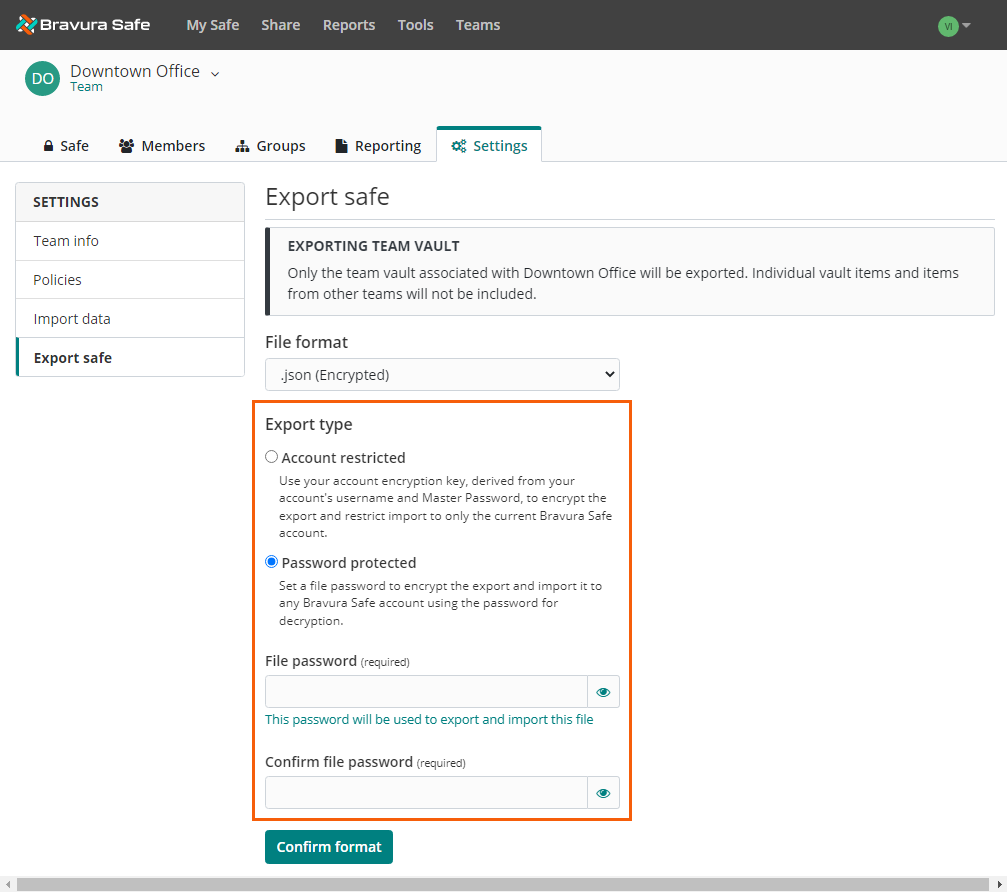Click the VI account avatar

coord(947,25)
